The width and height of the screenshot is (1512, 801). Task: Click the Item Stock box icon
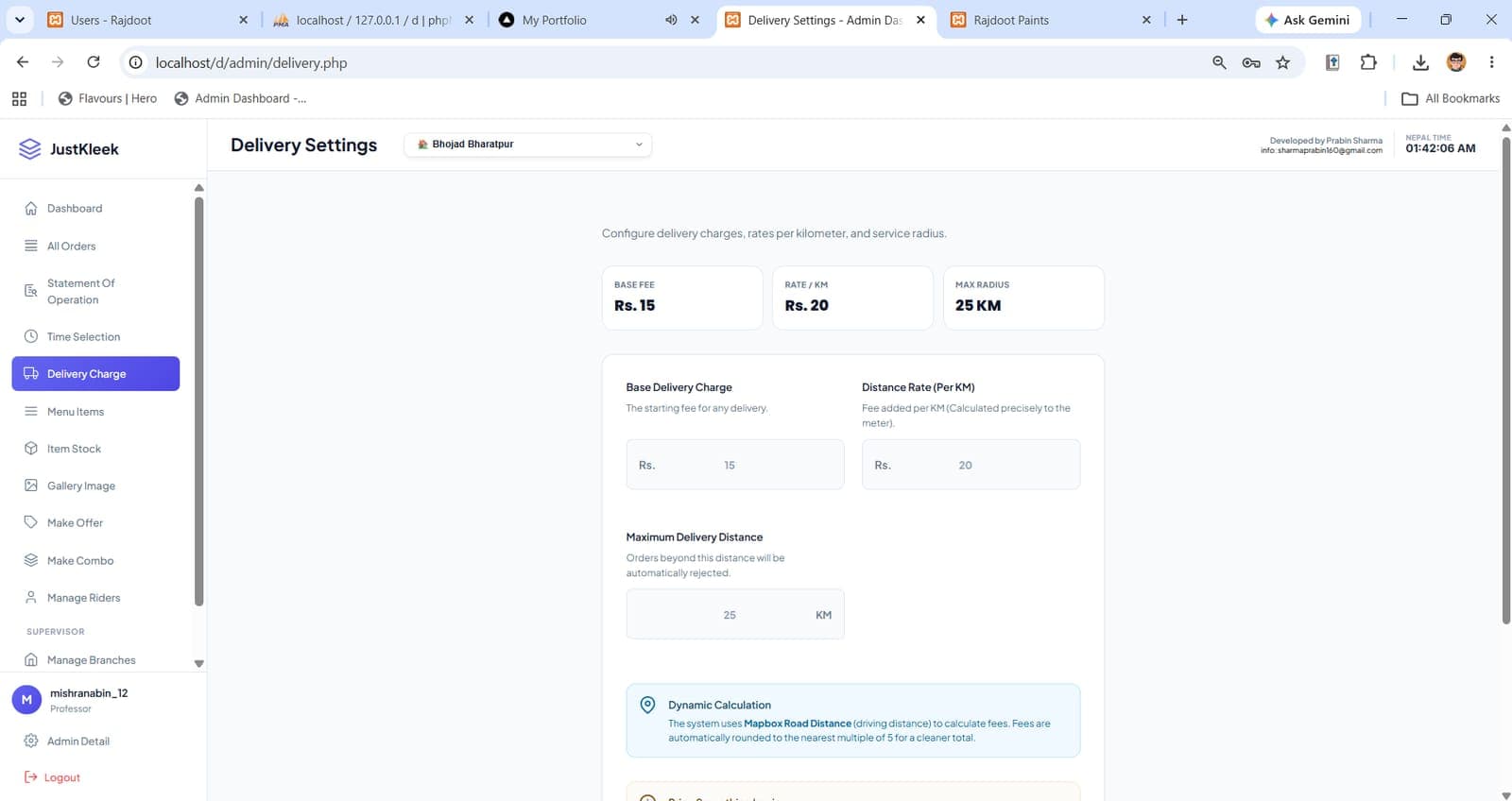coord(31,448)
